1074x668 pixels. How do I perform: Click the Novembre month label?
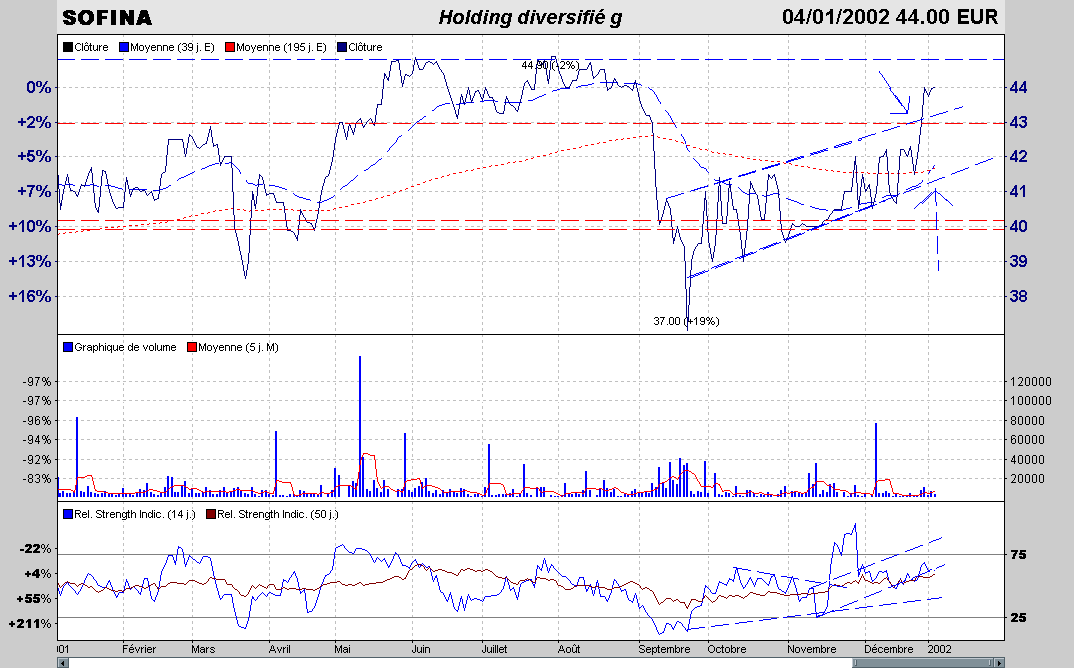pyautogui.click(x=811, y=650)
